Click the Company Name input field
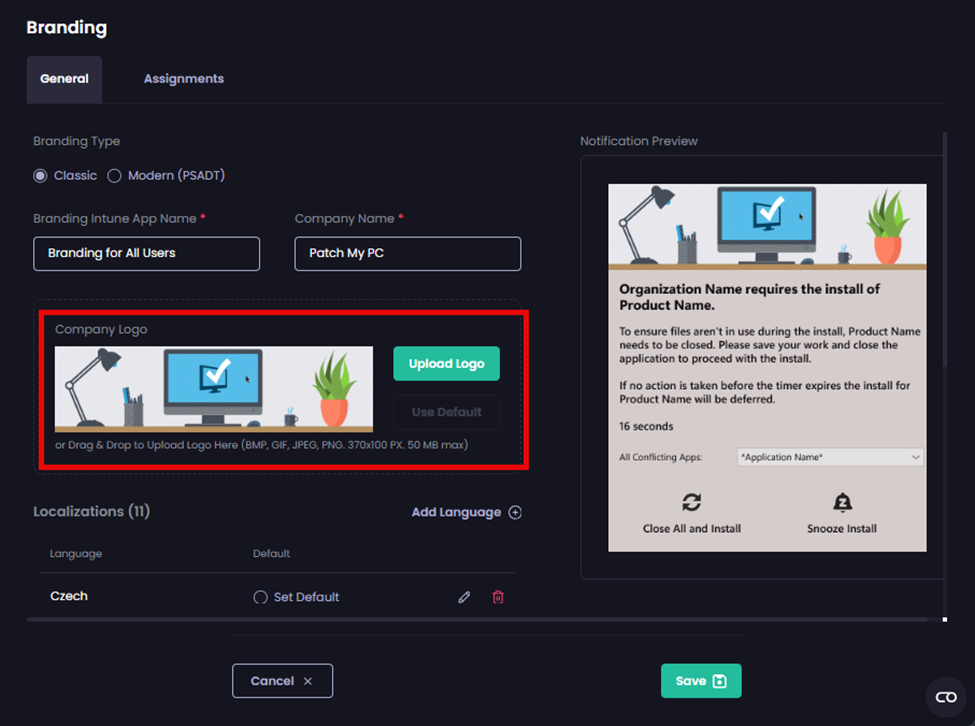Viewport: 975px width, 726px height. click(407, 254)
